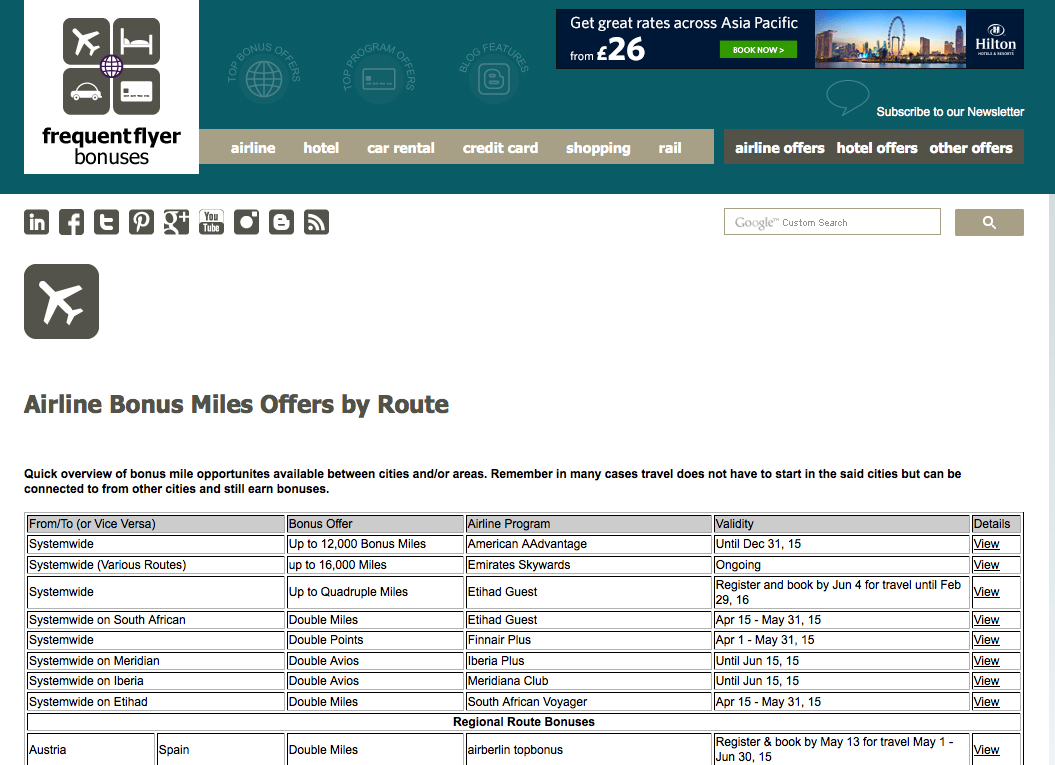Click the 'Validity' column header
This screenshot has height=765, width=1055.
[842, 523]
